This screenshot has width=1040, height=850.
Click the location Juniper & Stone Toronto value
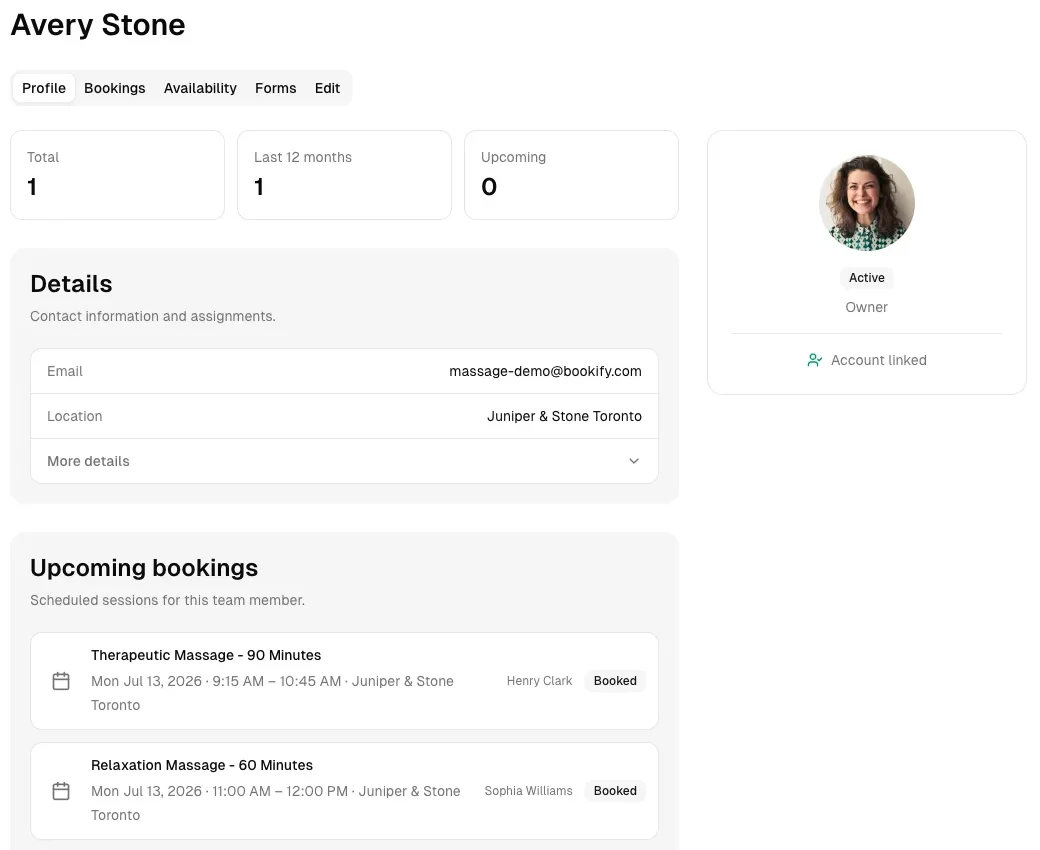pos(564,416)
